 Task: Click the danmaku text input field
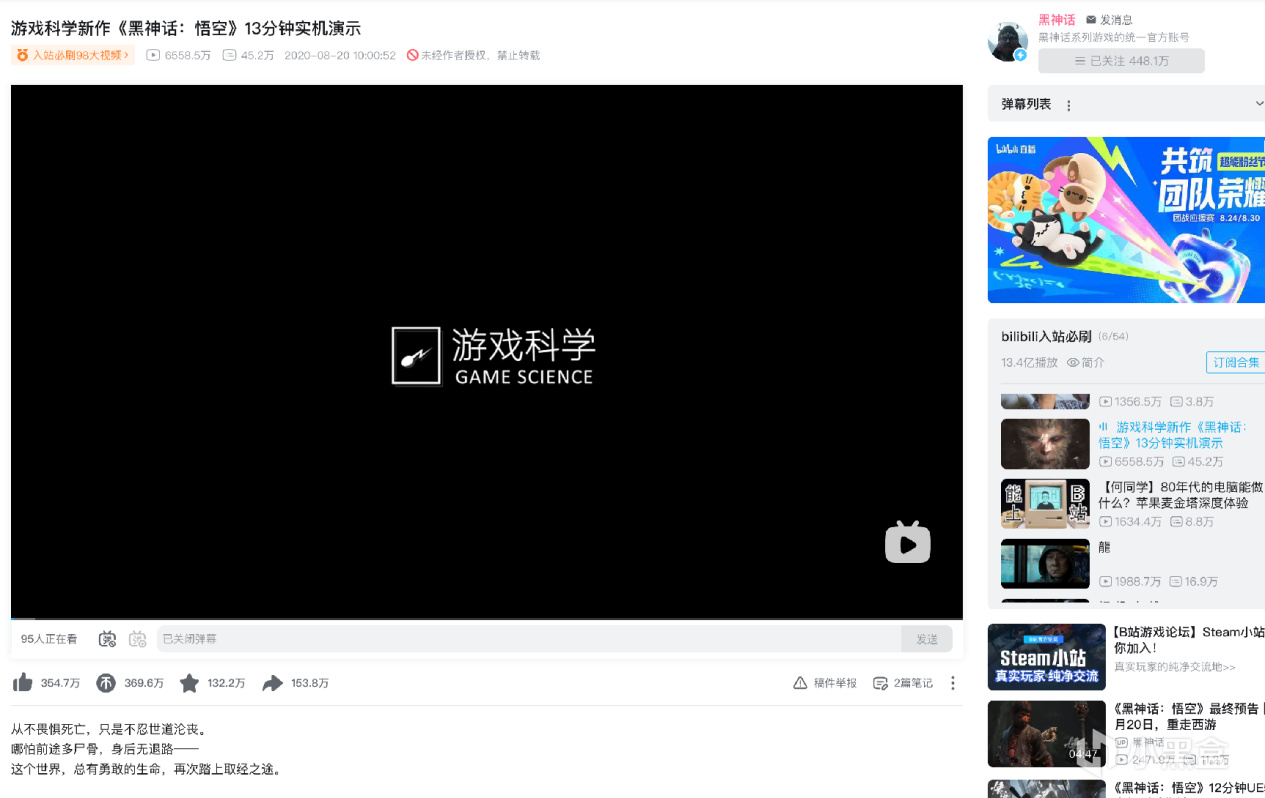(x=529, y=639)
